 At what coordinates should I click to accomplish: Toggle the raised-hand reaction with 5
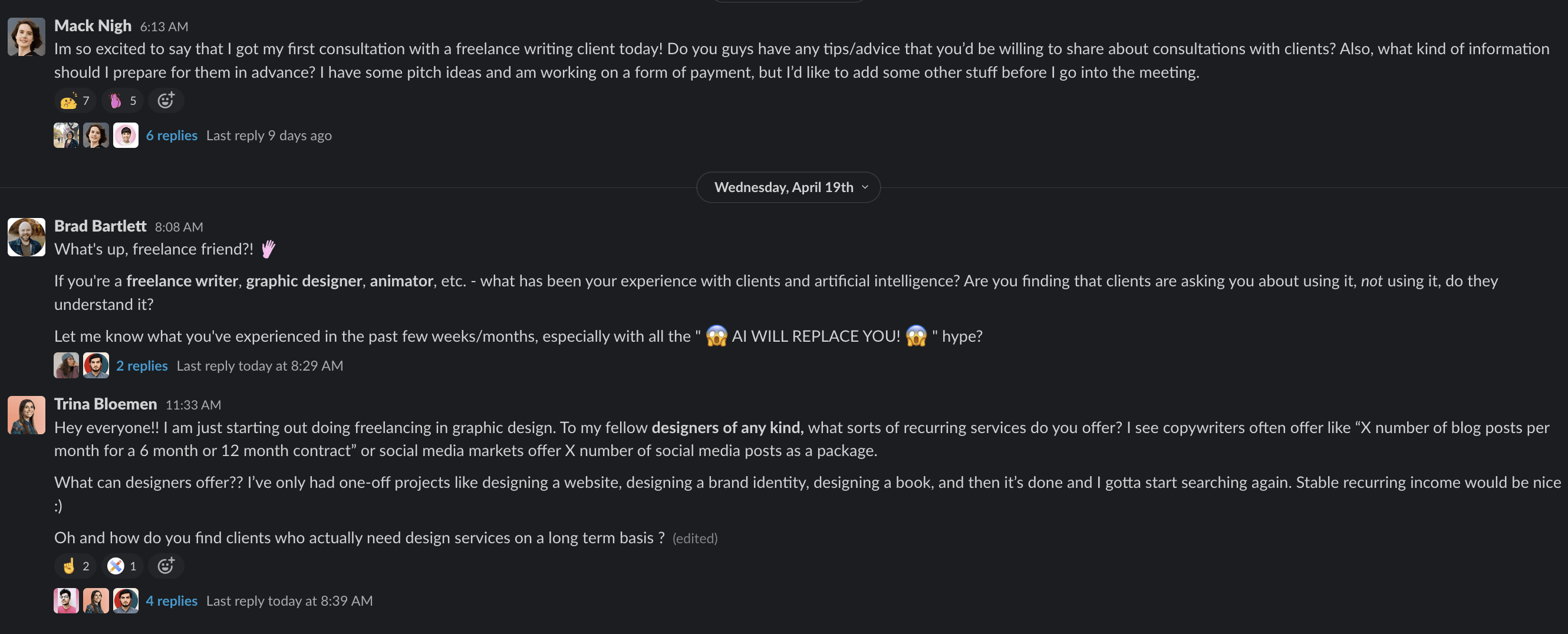tap(123, 100)
